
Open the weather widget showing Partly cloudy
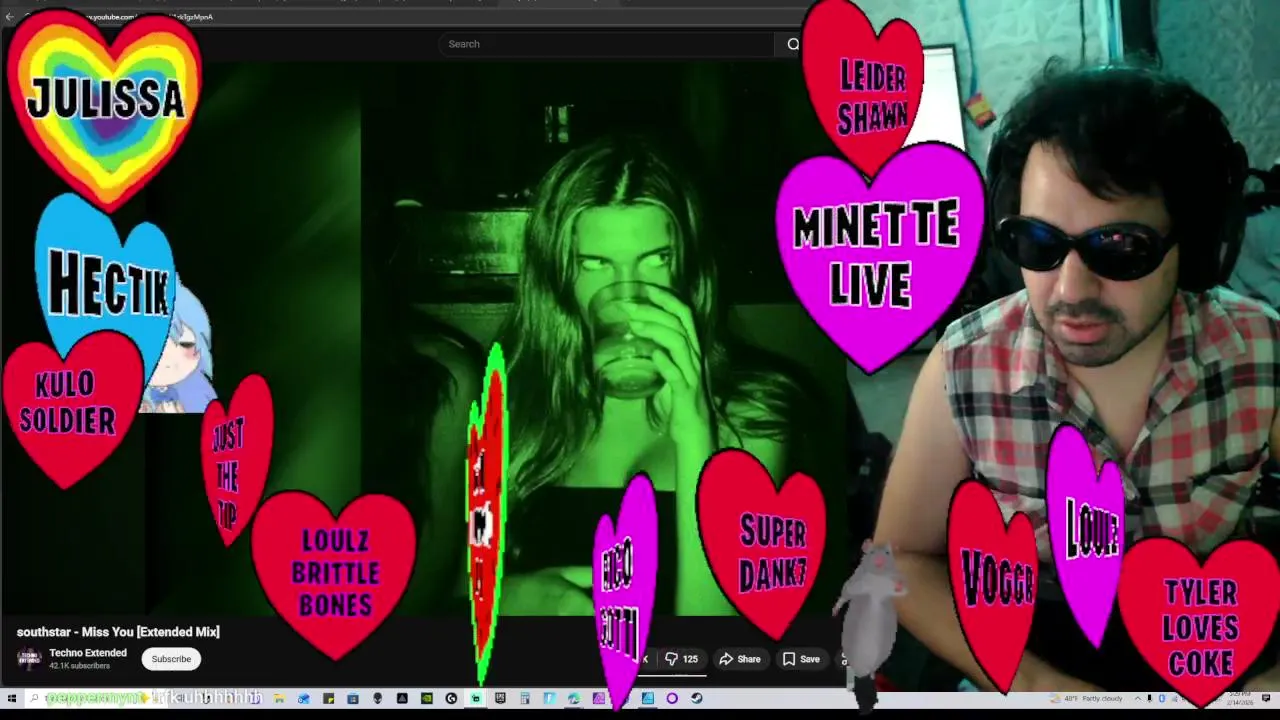pos(1086,698)
